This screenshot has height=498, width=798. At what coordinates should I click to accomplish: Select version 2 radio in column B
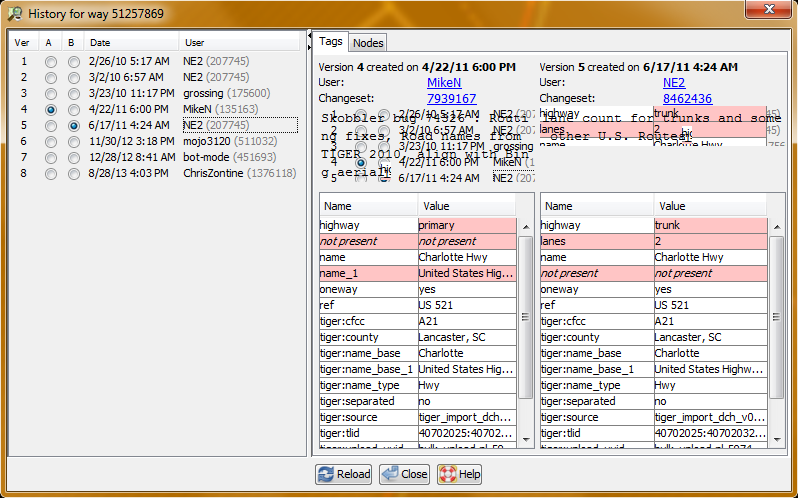coord(74,78)
